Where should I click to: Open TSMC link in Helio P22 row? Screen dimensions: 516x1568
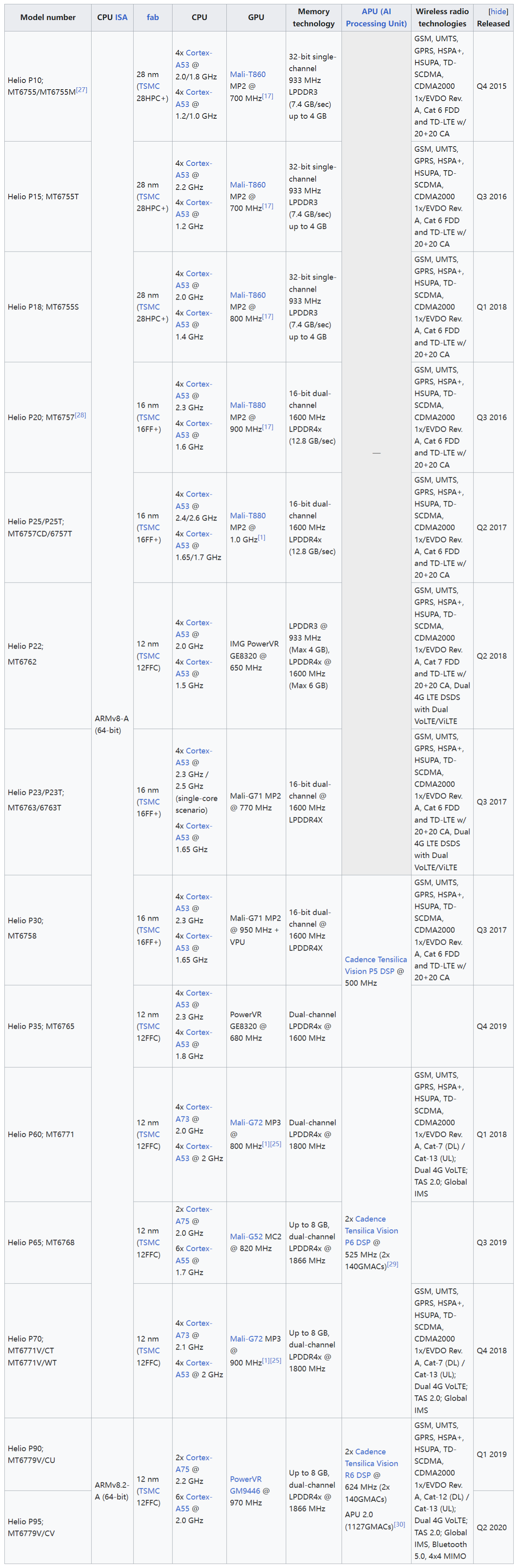(149, 656)
